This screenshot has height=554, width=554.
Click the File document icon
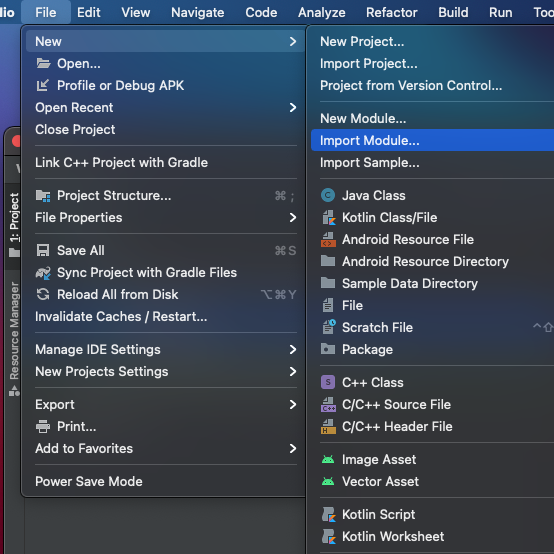[328, 305]
